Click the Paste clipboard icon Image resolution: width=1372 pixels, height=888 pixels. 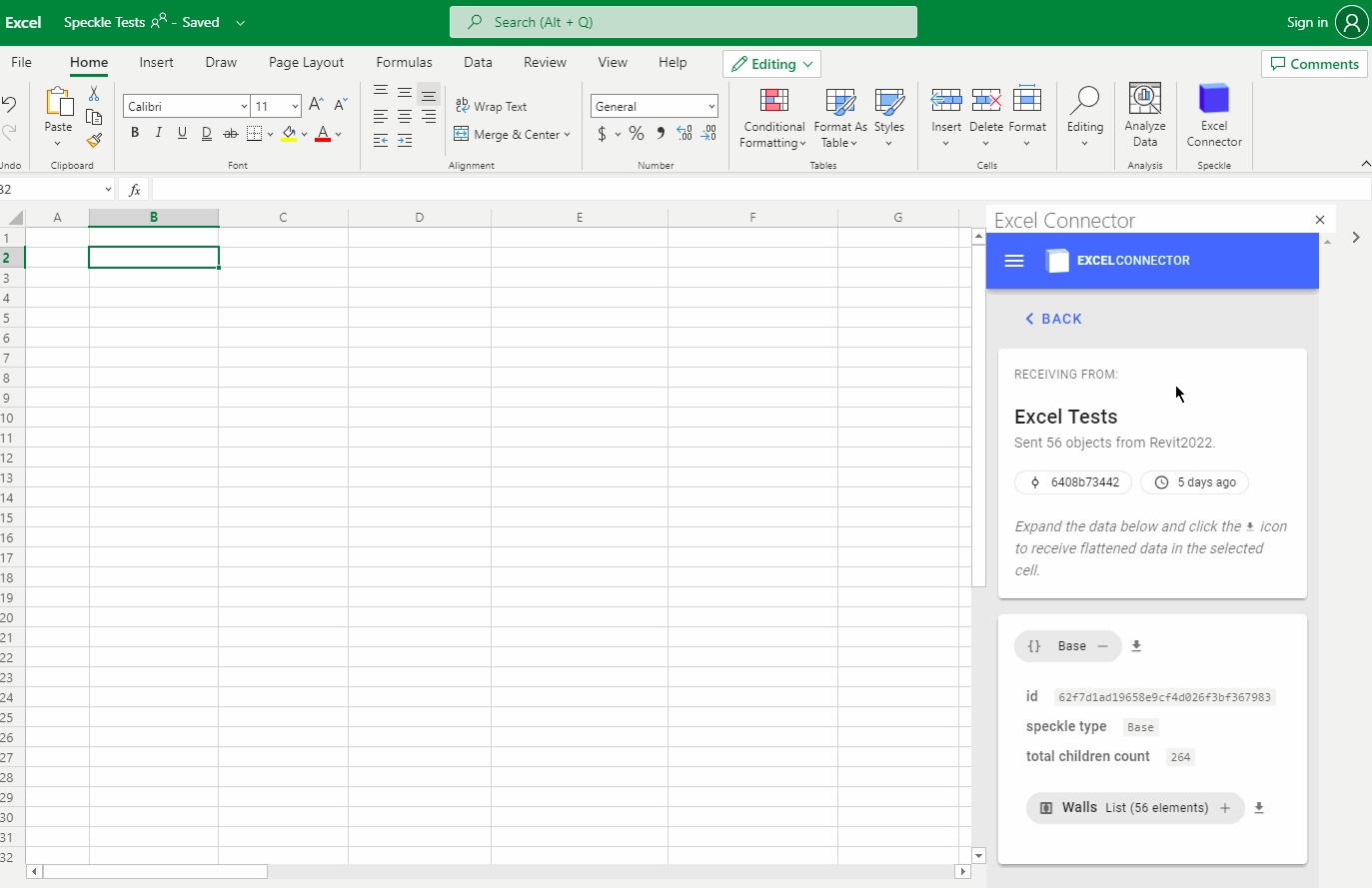point(59,101)
